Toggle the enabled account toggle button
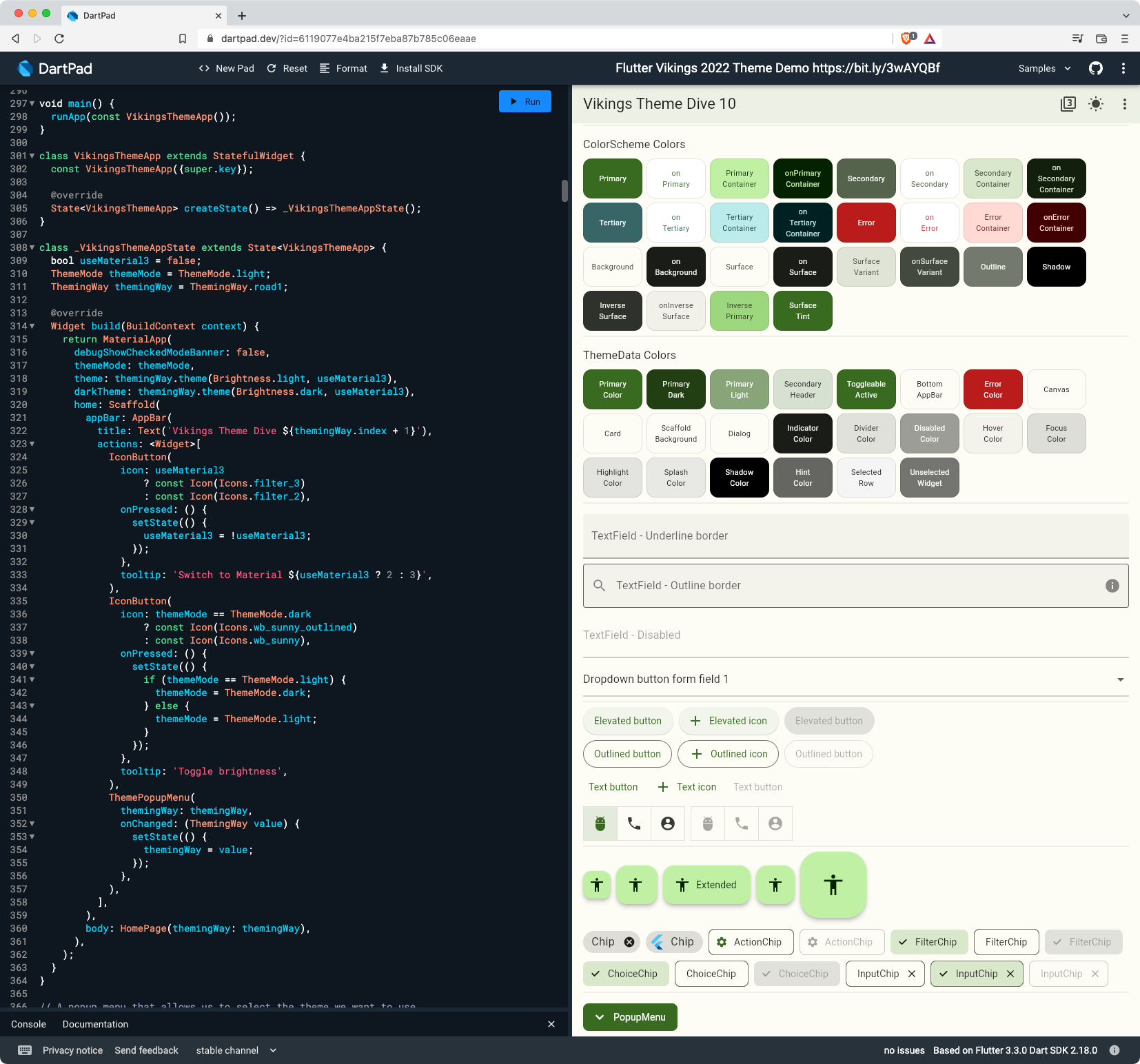Viewport: 1140px width, 1064px height. [x=668, y=823]
